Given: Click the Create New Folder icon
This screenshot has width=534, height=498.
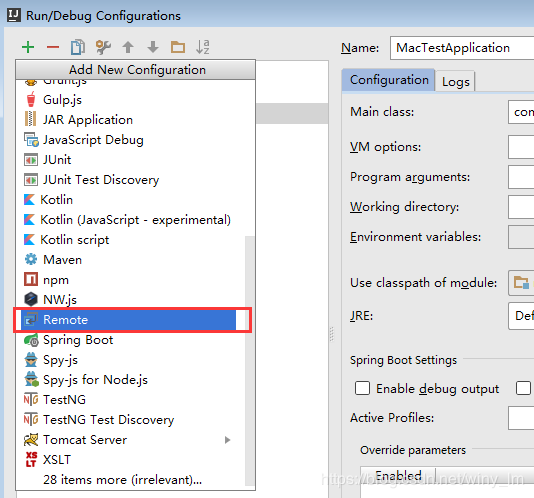Looking at the screenshot, I should 178,47.
